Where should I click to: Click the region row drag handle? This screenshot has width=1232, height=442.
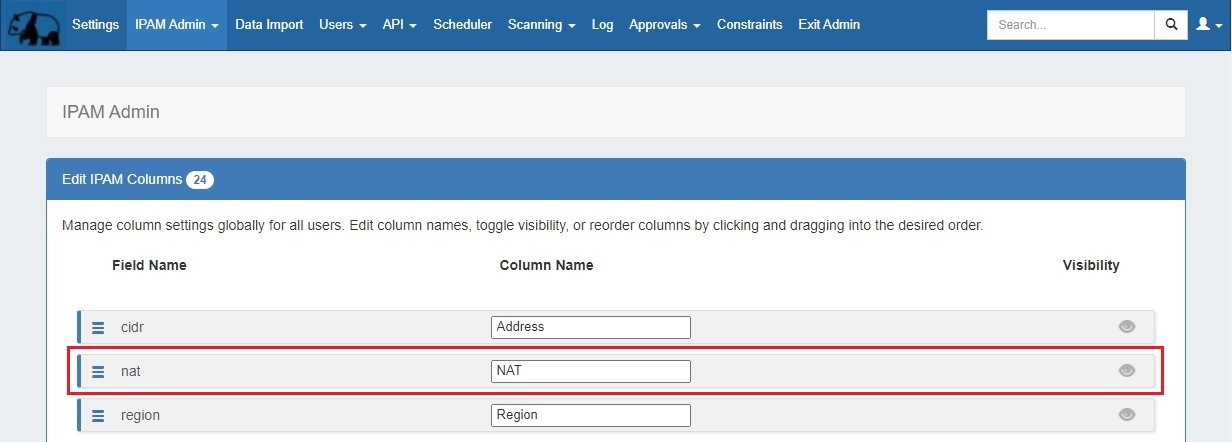[x=98, y=415]
